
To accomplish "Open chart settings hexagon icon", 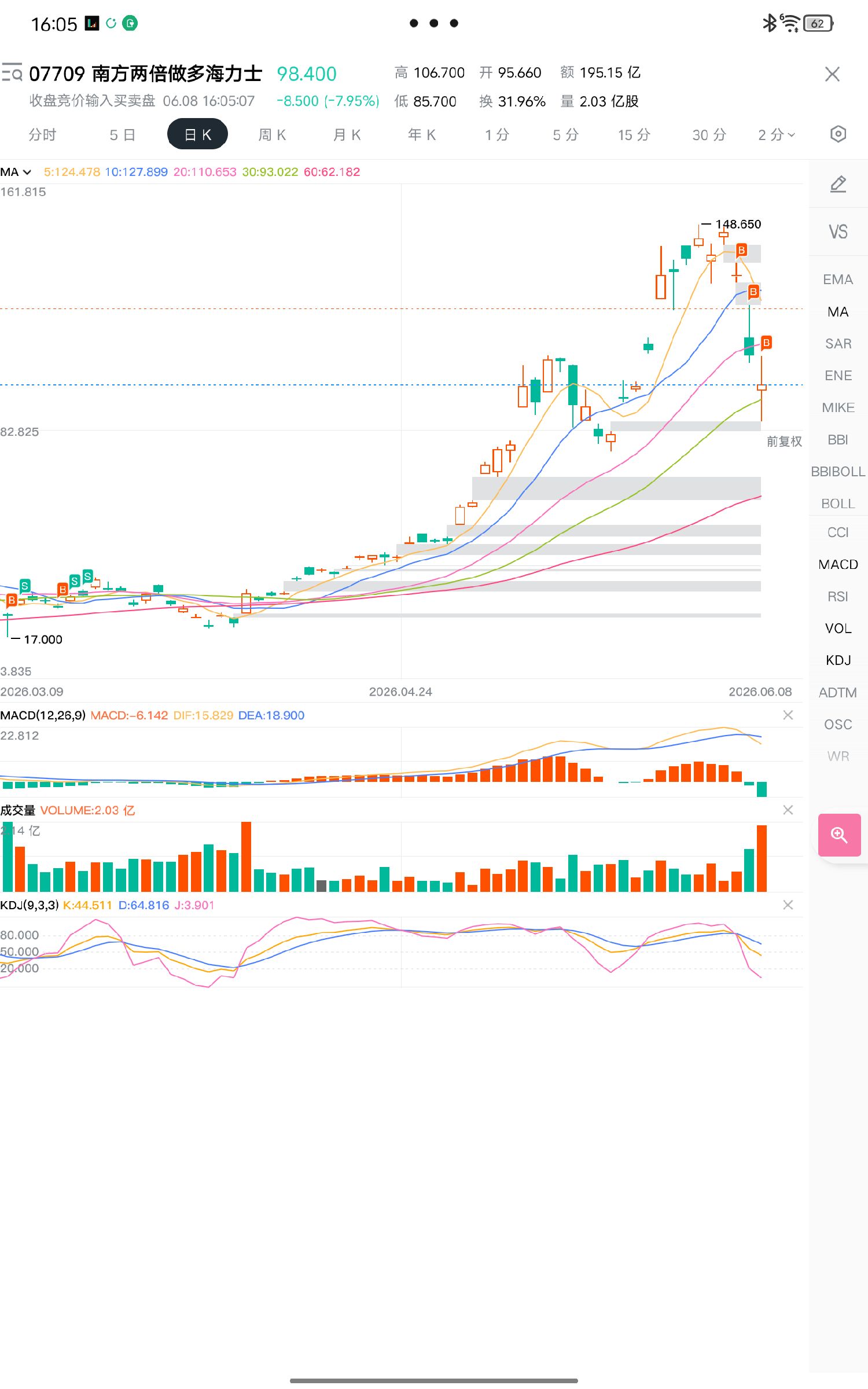I will tap(838, 134).
